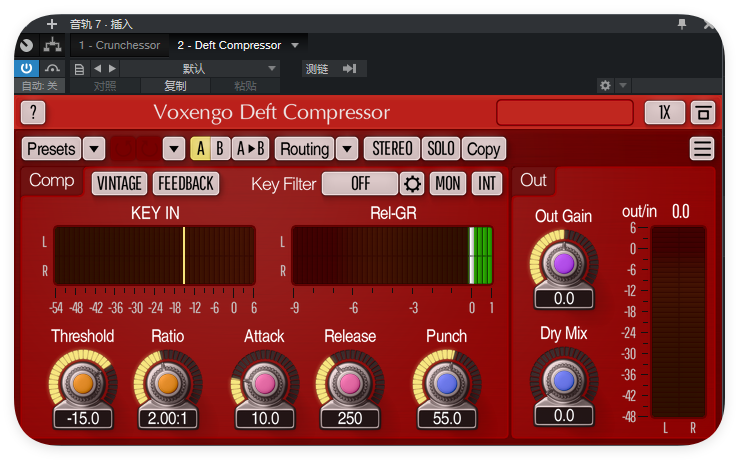739x460 pixels.
Task: Click the Copy button in Voxengo toolbar
Action: (x=484, y=149)
